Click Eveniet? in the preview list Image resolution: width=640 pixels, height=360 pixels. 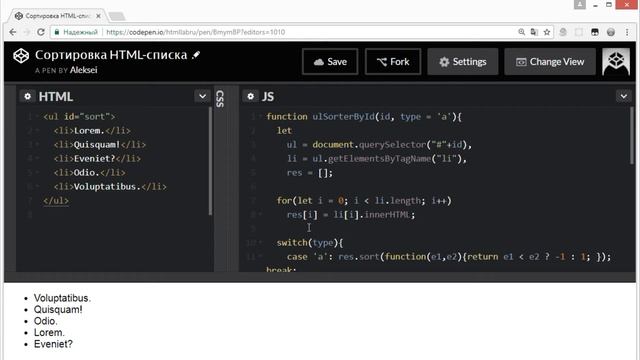pos(53,344)
